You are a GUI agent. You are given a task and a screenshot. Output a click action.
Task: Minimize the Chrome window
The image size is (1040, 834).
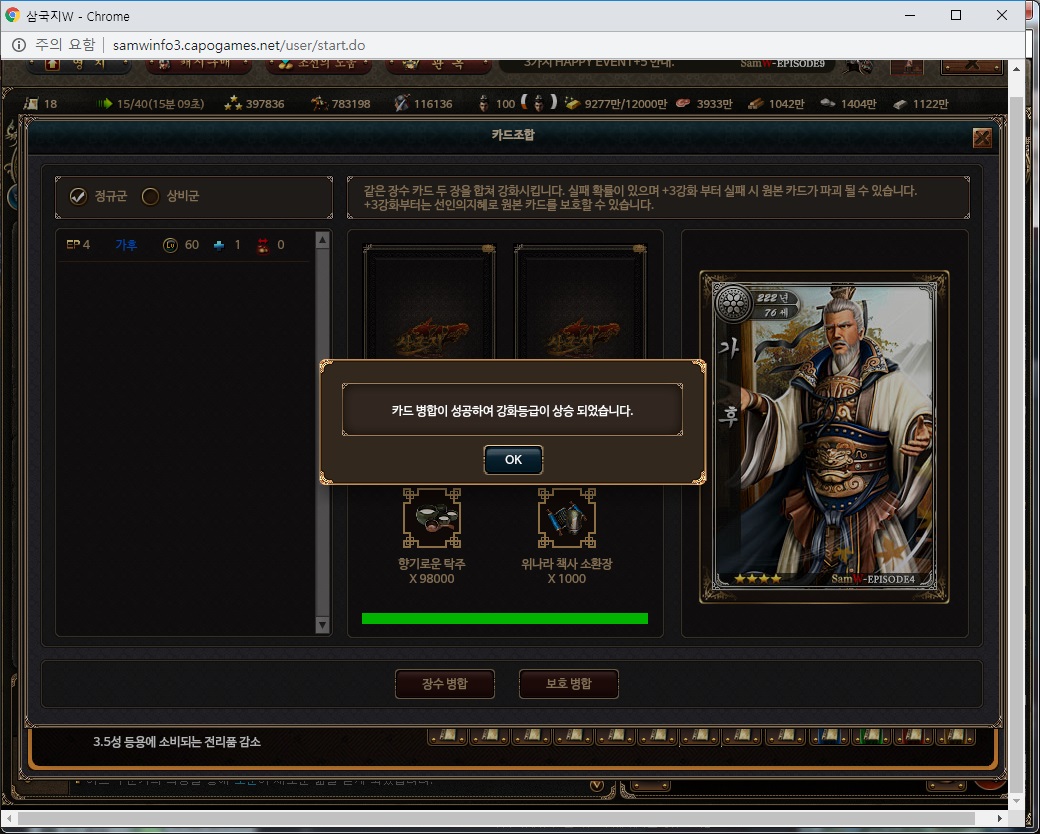pyautogui.click(x=910, y=15)
